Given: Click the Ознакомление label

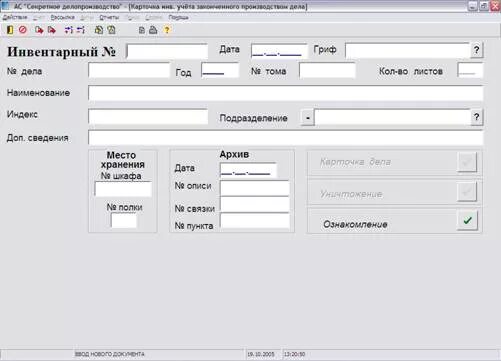Looking at the screenshot, I should coord(355,224).
